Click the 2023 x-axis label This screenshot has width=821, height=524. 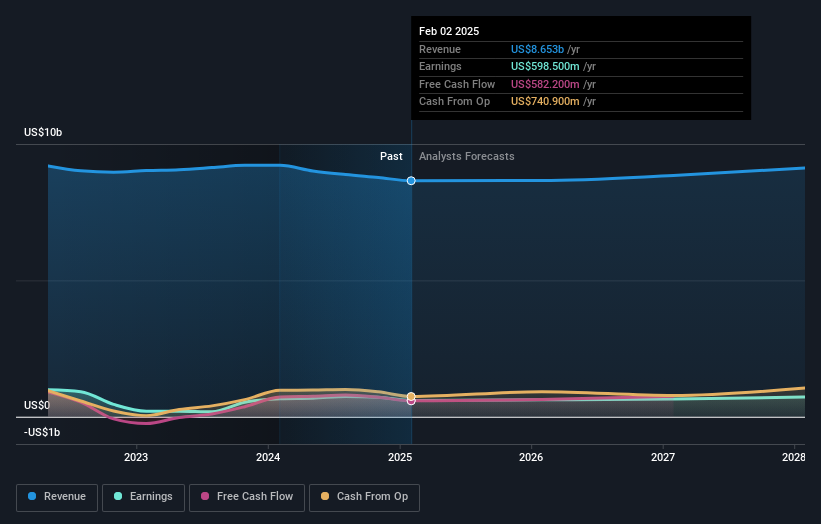coord(136,457)
